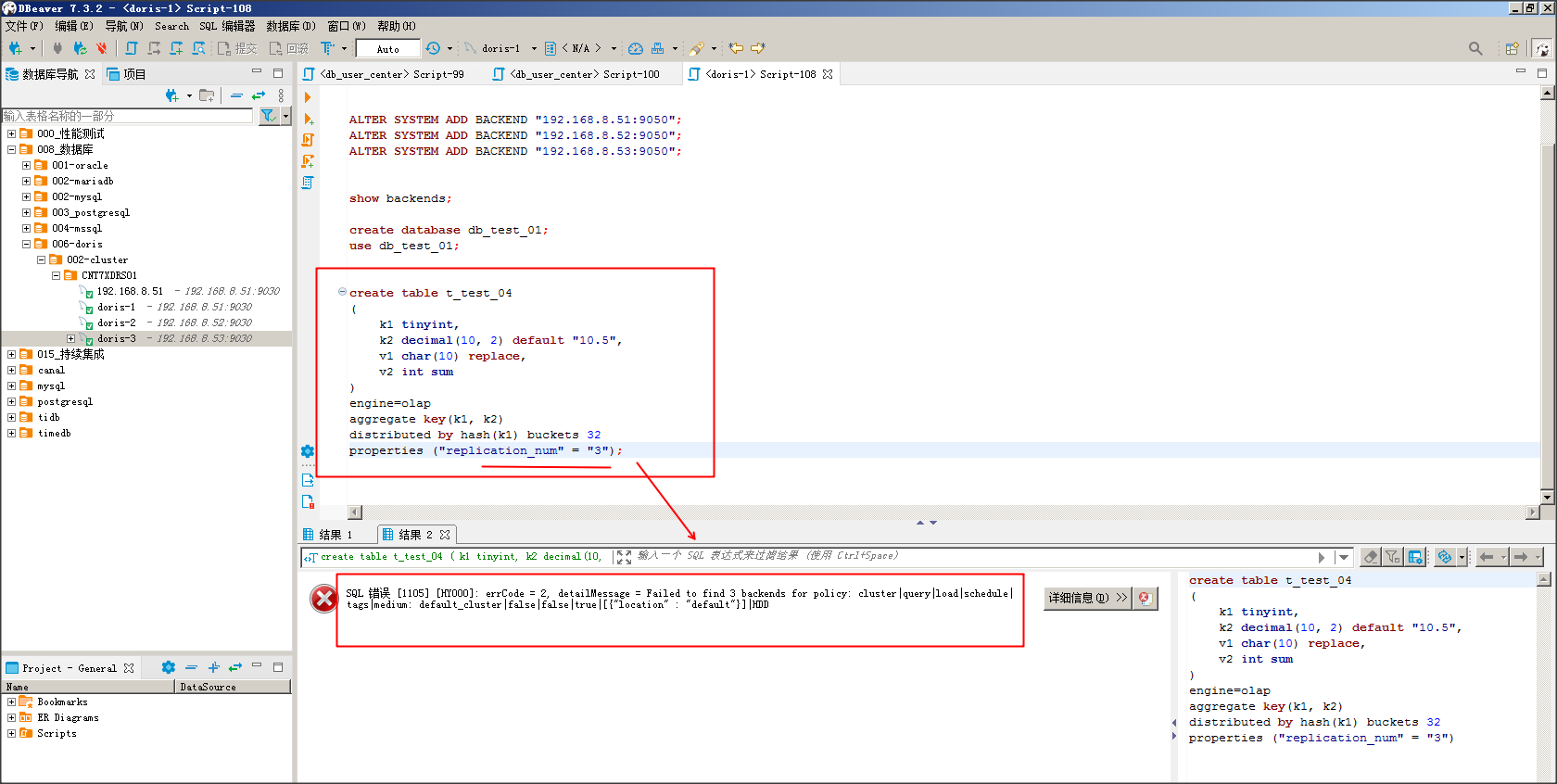Image resolution: width=1557 pixels, height=784 pixels.
Task: Expand the Bookmarks project node
Action: click(11, 702)
